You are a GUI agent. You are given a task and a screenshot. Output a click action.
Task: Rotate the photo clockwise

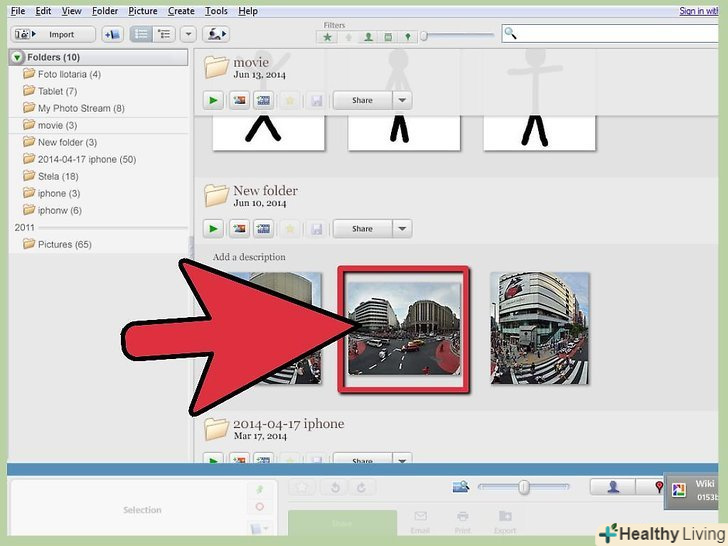click(x=361, y=488)
